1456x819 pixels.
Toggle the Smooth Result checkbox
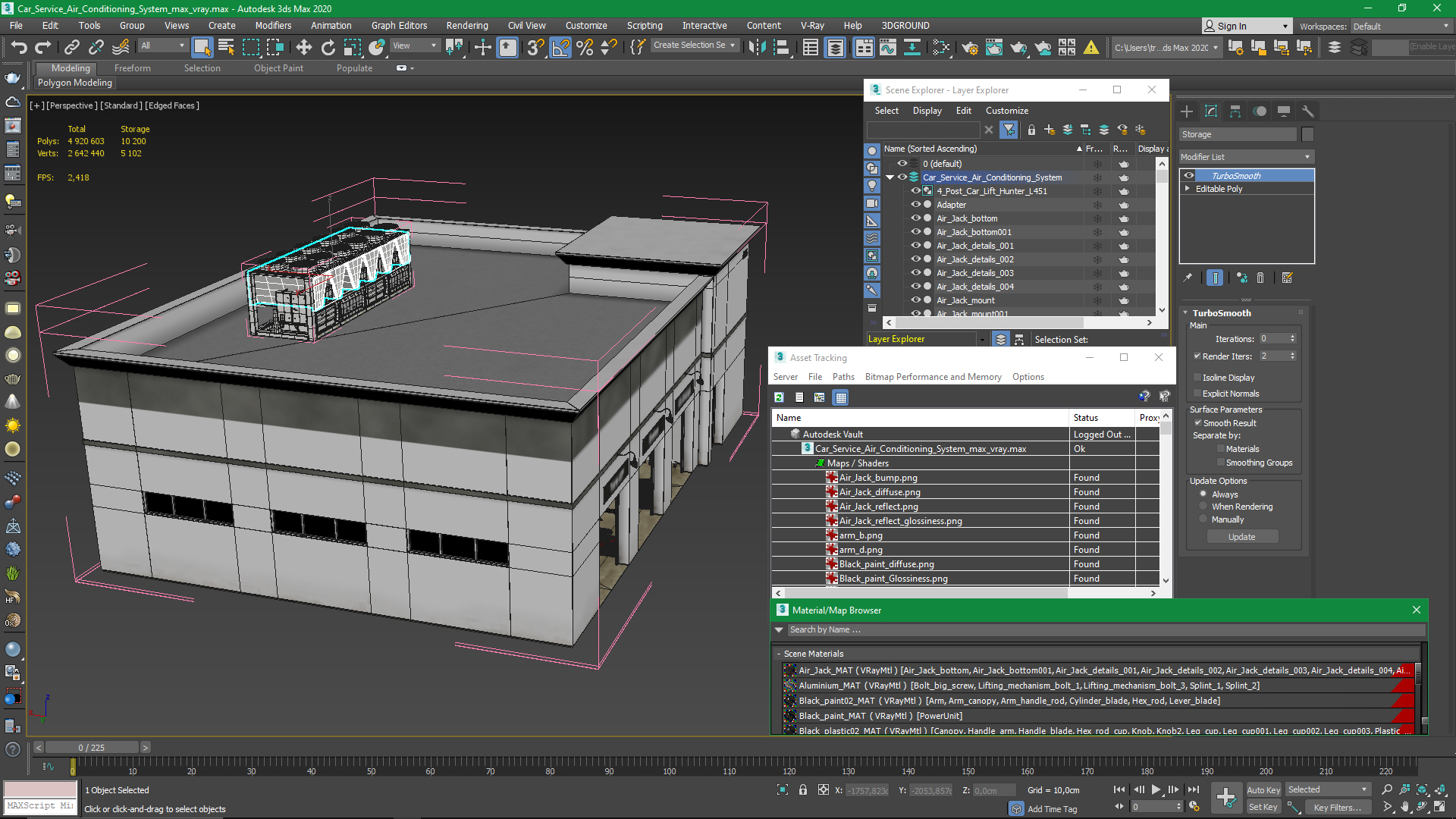click(1197, 423)
